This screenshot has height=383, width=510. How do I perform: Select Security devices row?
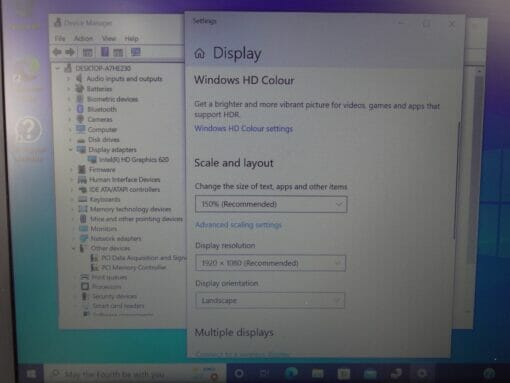(x=114, y=296)
